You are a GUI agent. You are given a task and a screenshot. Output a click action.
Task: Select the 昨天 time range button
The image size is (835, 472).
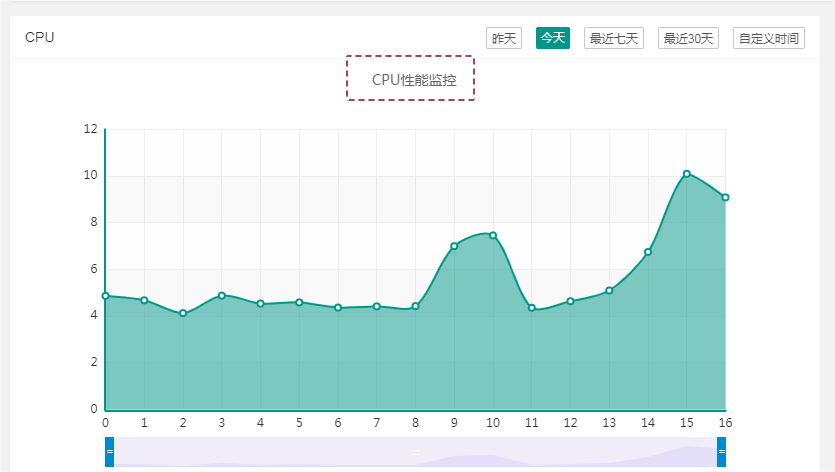pyautogui.click(x=503, y=38)
